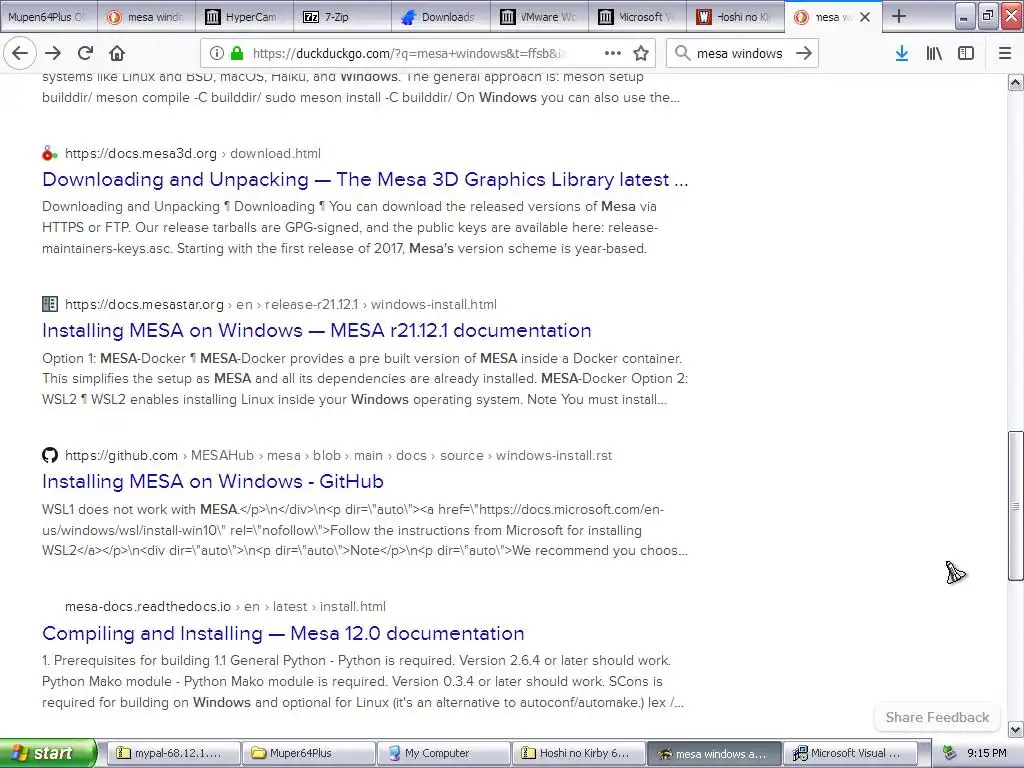Click the docs.mesastar.org windows-install.html URL
The image size is (1024, 768).
click(x=281, y=304)
